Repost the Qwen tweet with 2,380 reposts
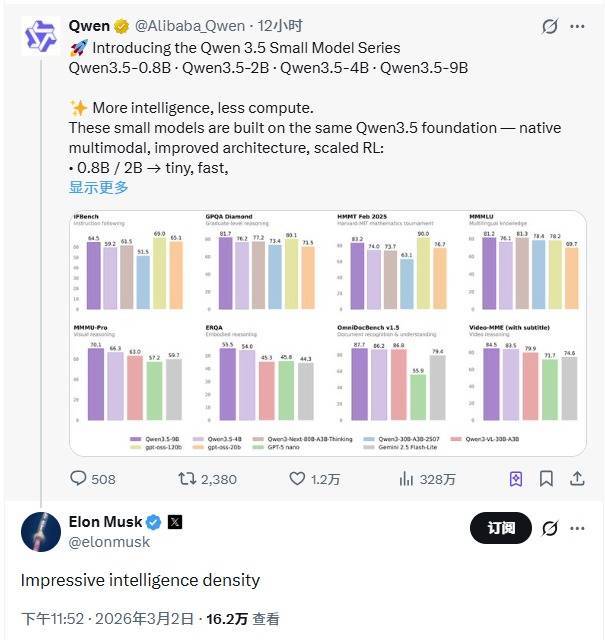Image resolution: width=605 pixels, height=640 pixels. [x=186, y=479]
